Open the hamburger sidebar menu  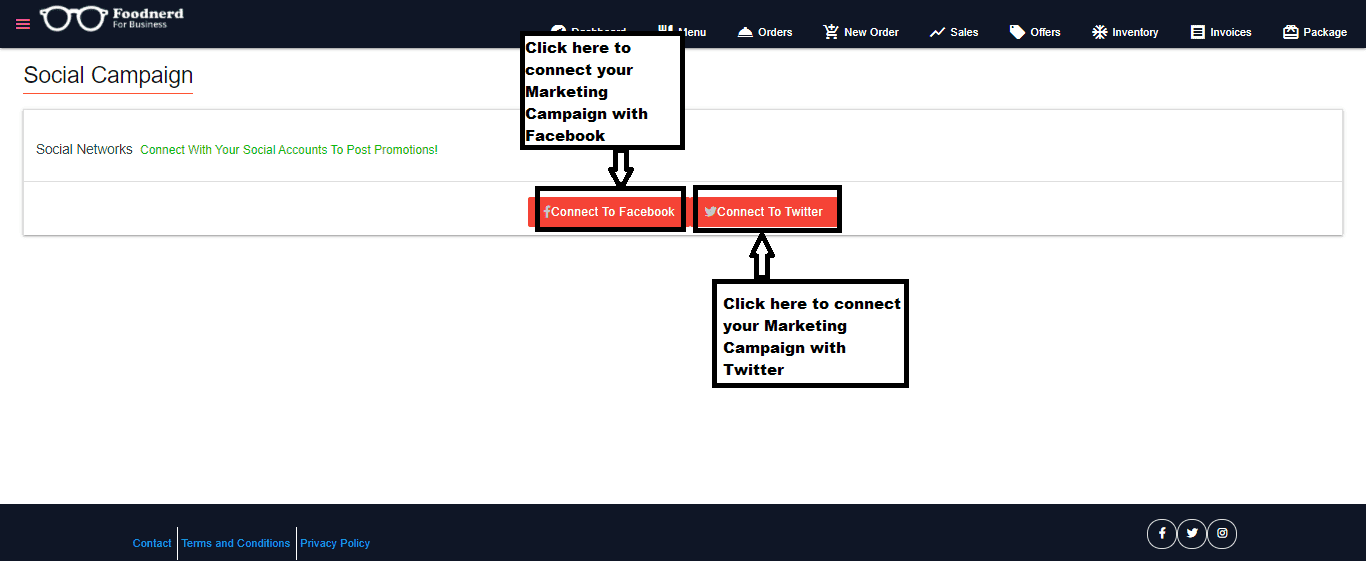23,24
